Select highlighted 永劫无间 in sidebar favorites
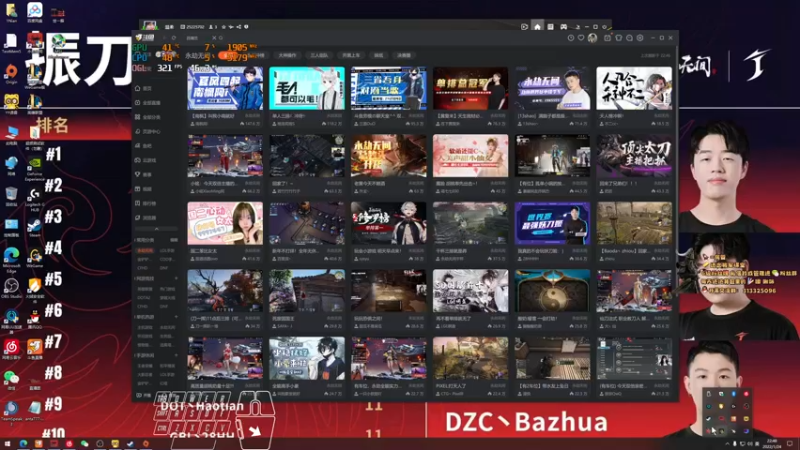The height and width of the screenshot is (450, 800). [145, 251]
